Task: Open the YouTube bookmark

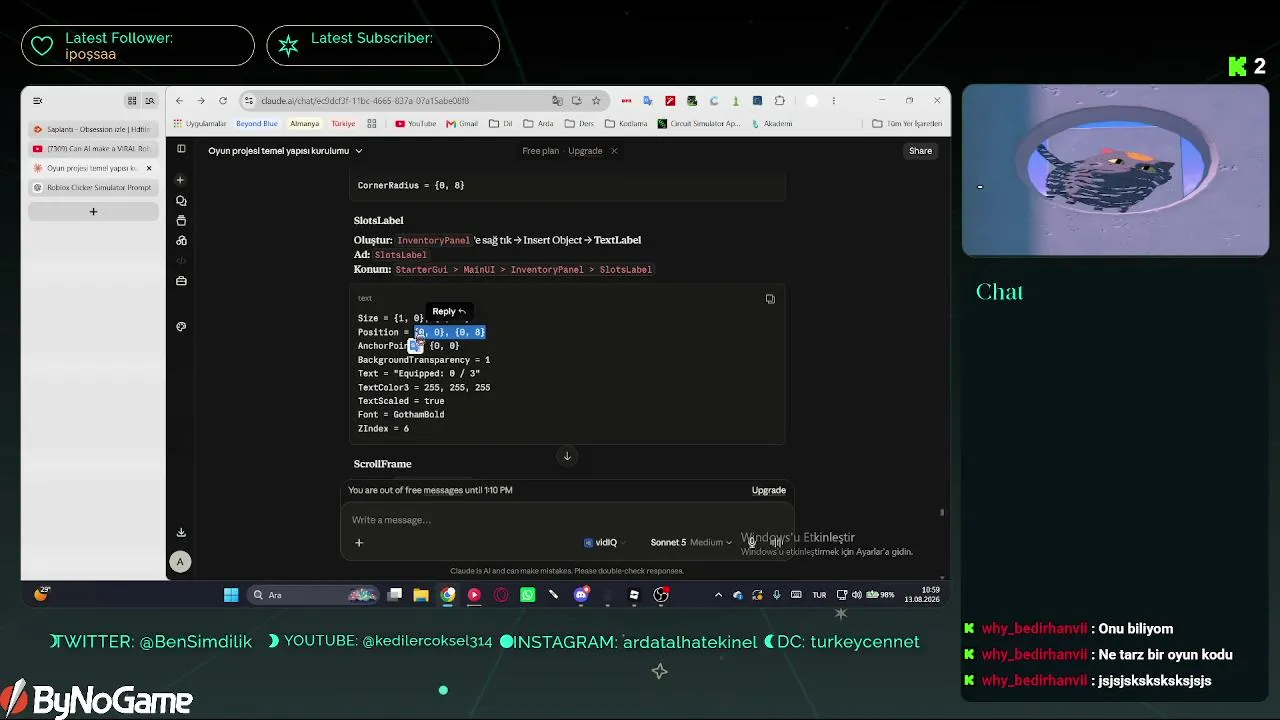Action: (415, 124)
